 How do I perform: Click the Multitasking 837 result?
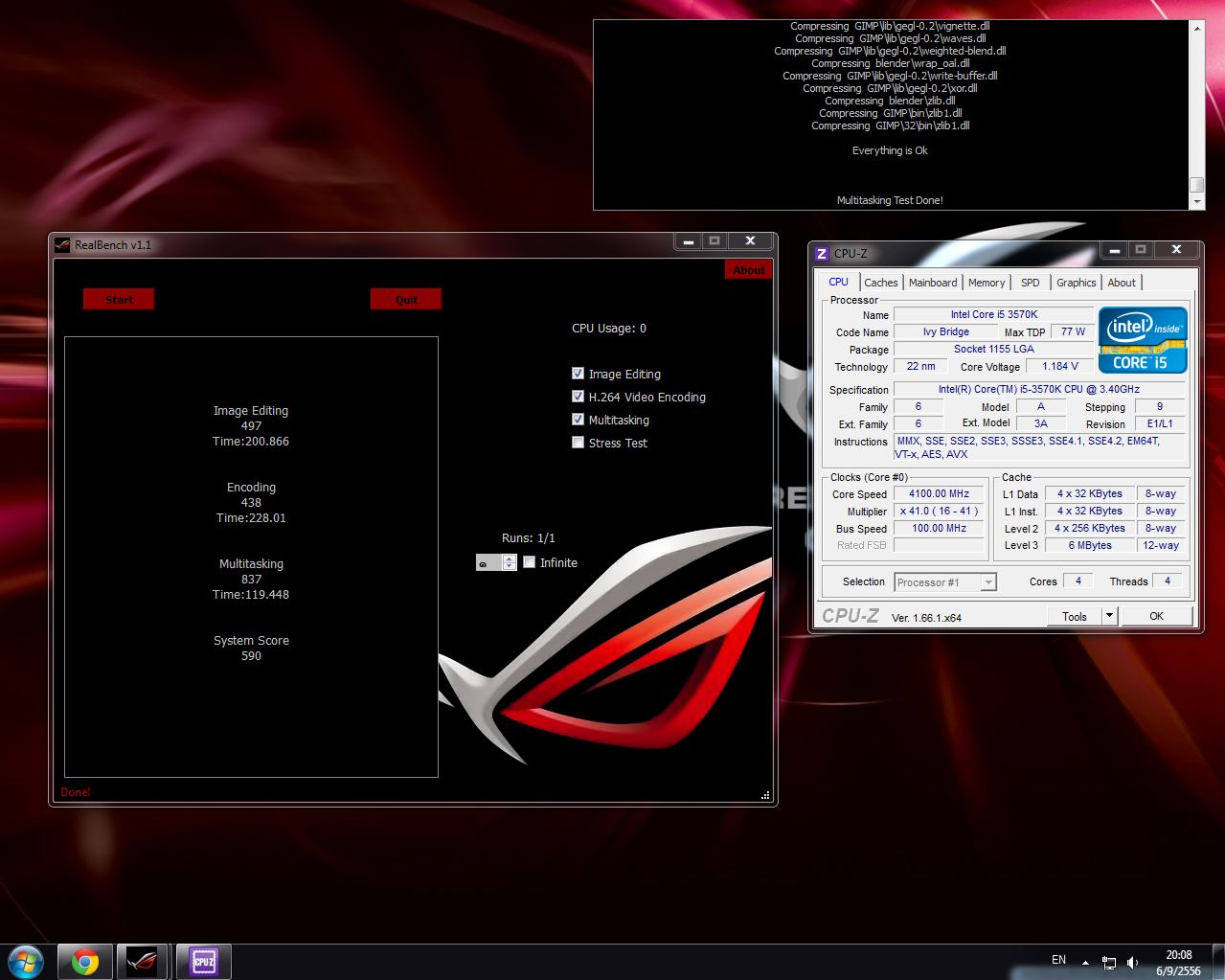click(x=251, y=580)
